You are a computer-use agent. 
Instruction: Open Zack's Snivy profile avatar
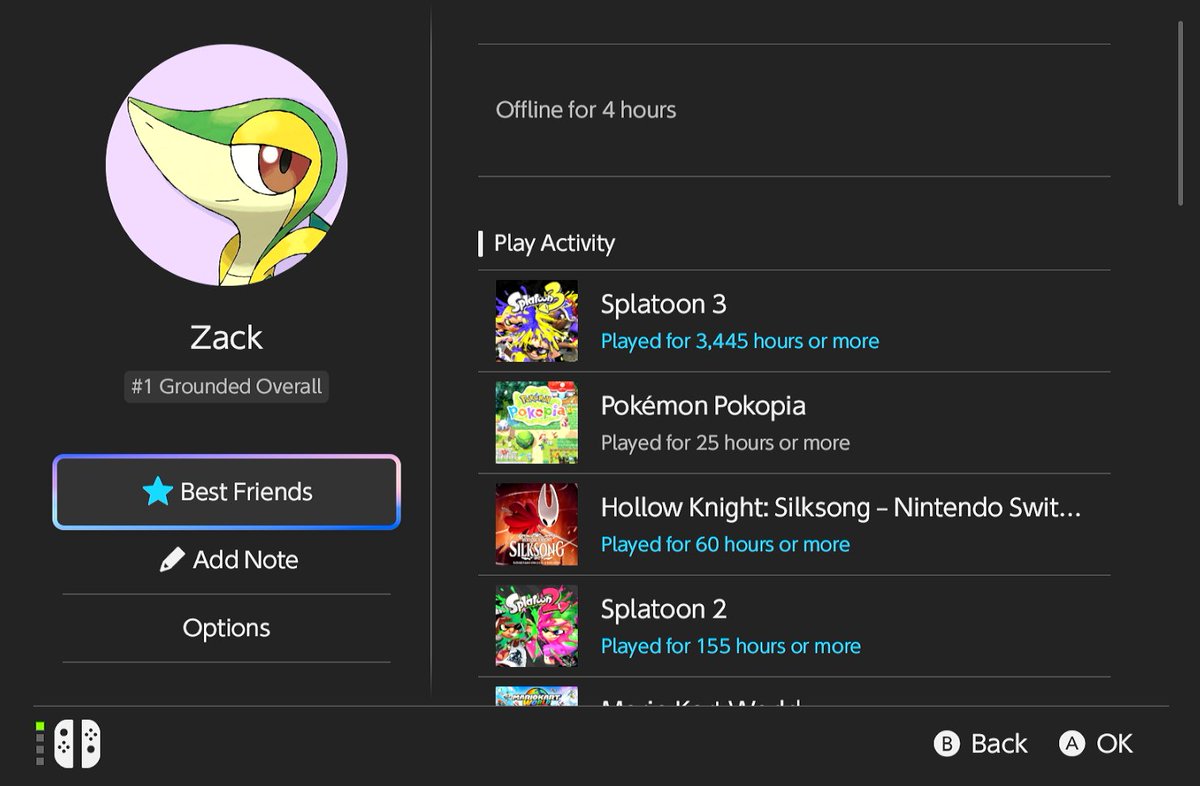tap(227, 165)
